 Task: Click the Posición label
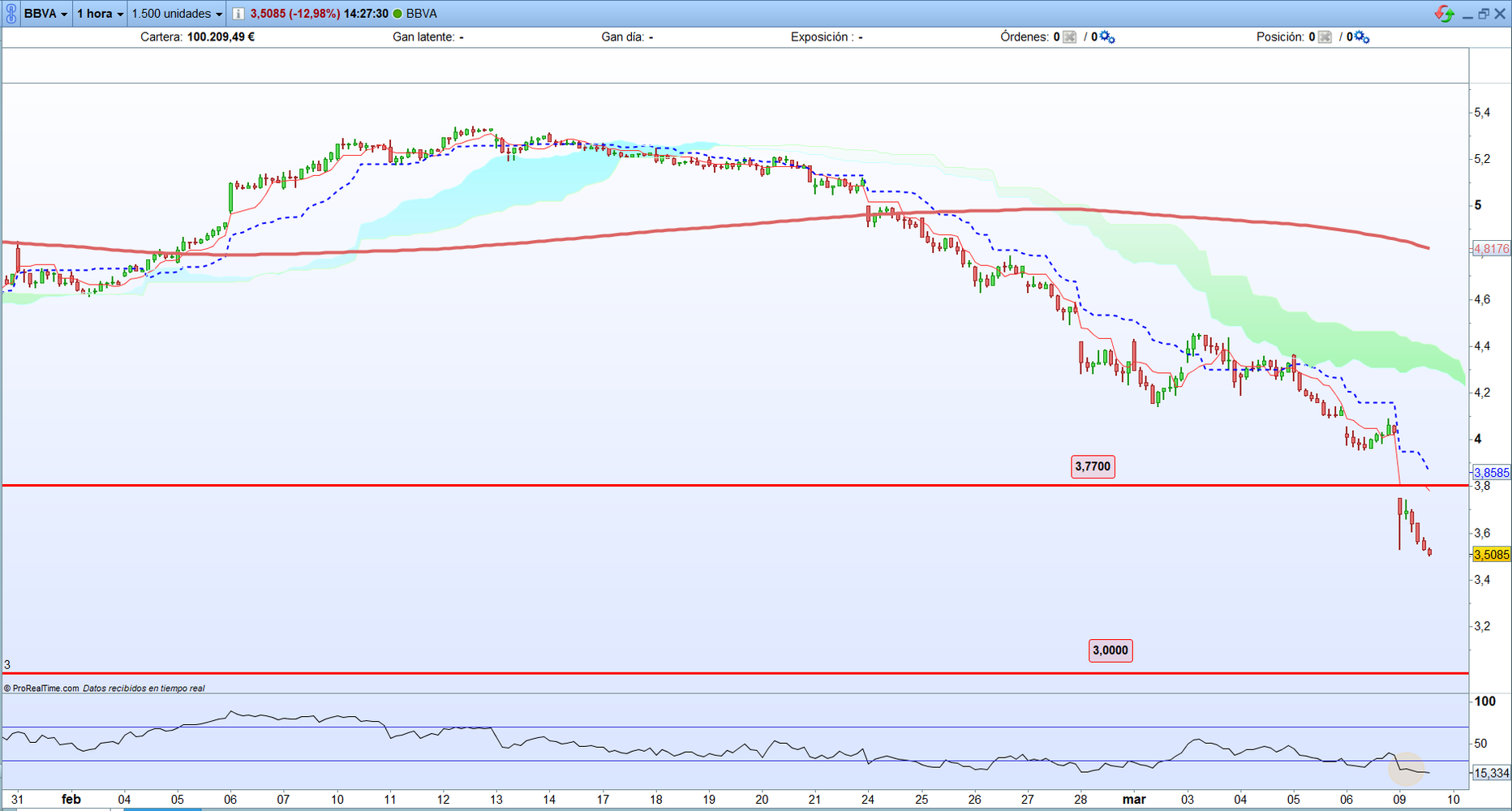1280,37
